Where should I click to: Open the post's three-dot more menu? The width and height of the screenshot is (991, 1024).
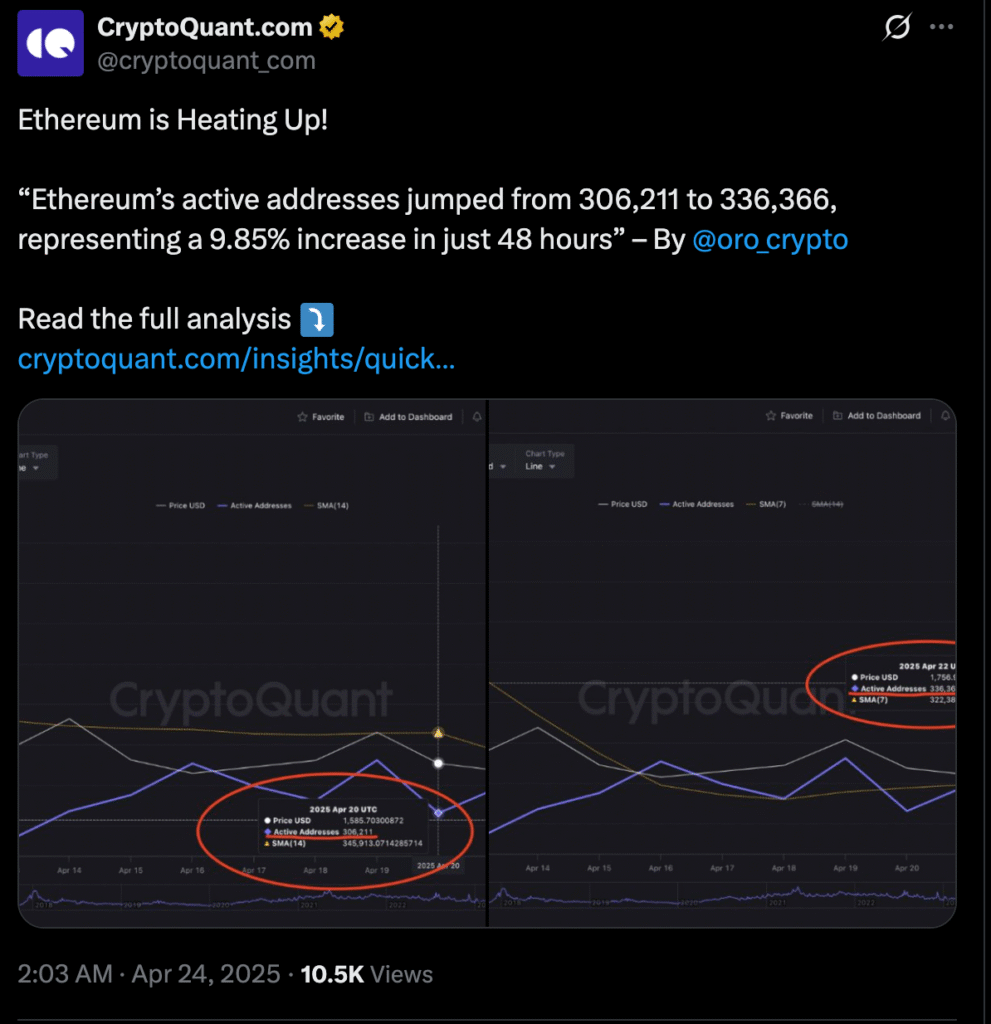(941, 28)
